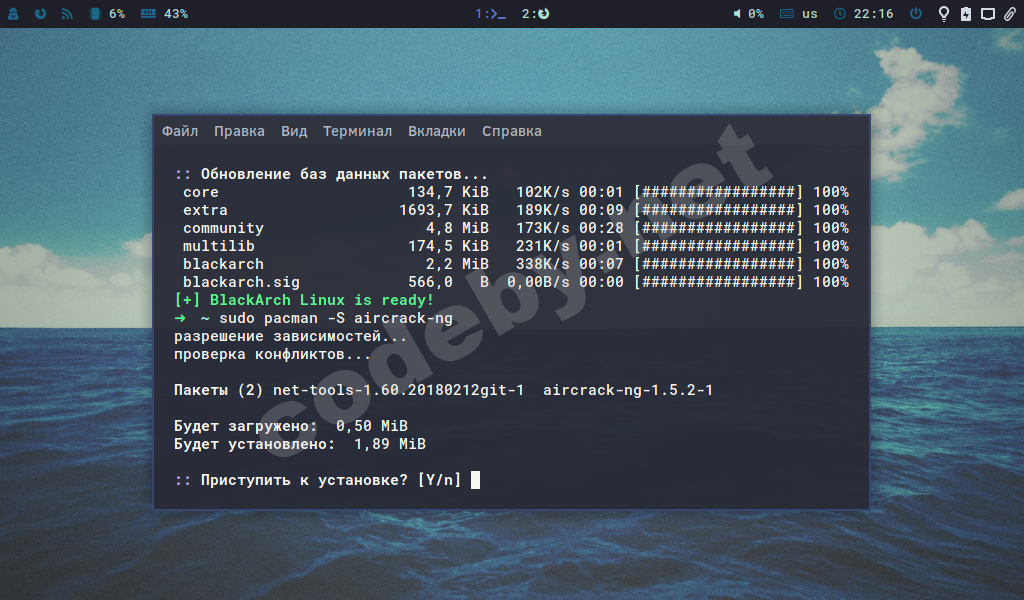Click the RSS feed icon
The image size is (1024, 600).
[67, 14]
